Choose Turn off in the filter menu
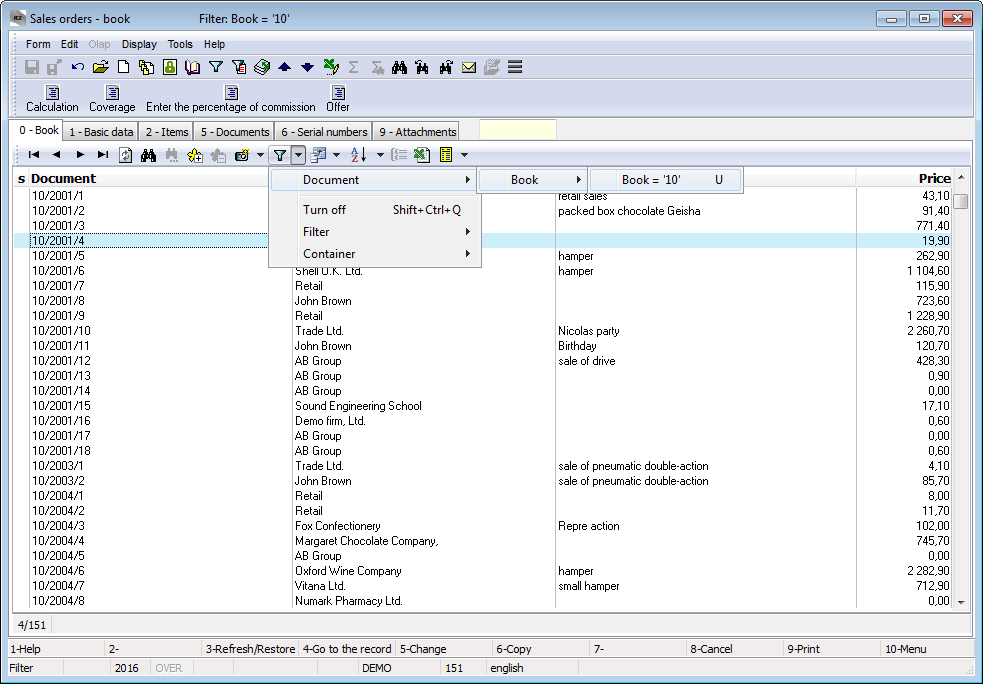This screenshot has width=983, height=684. 324,210
